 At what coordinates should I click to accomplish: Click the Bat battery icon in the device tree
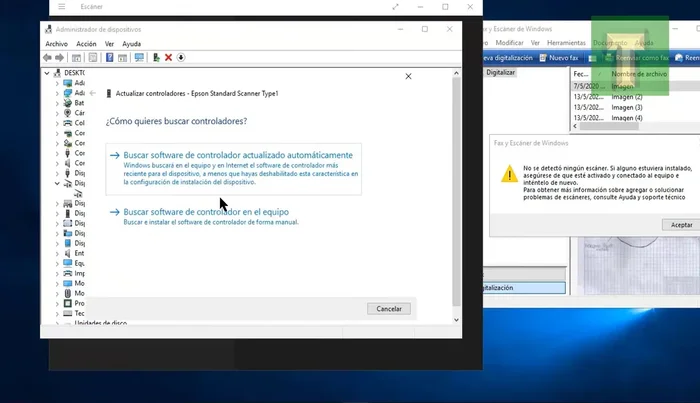[x=67, y=103]
